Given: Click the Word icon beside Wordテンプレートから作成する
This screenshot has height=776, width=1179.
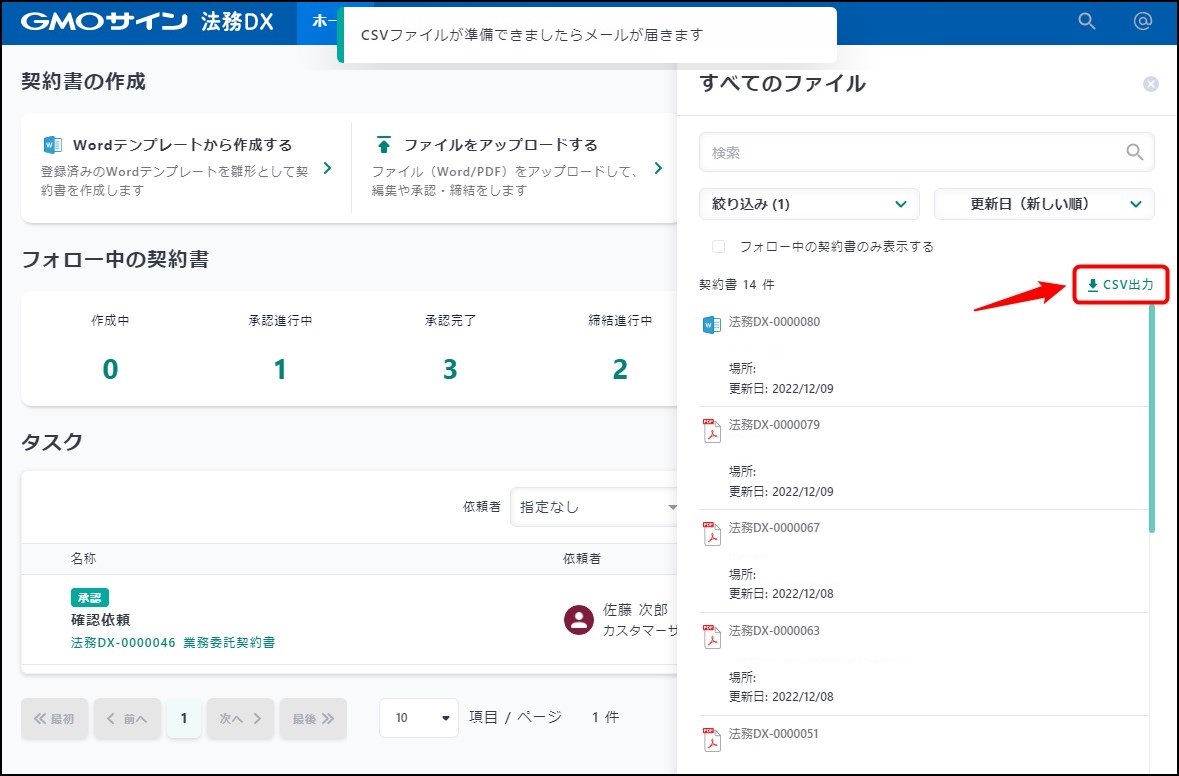Looking at the screenshot, I should [52, 144].
